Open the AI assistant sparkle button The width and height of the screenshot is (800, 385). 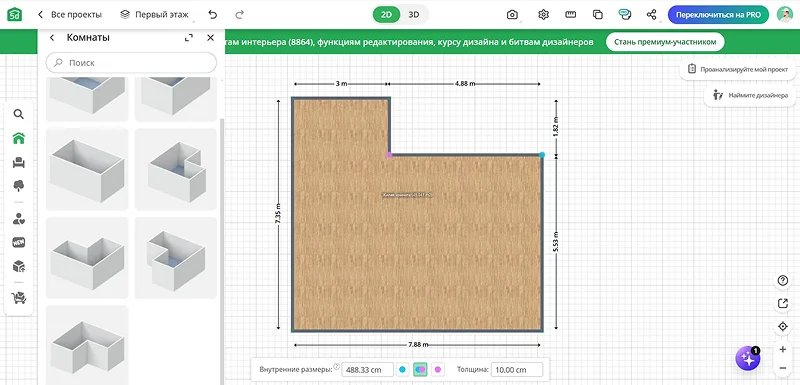click(747, 358)
